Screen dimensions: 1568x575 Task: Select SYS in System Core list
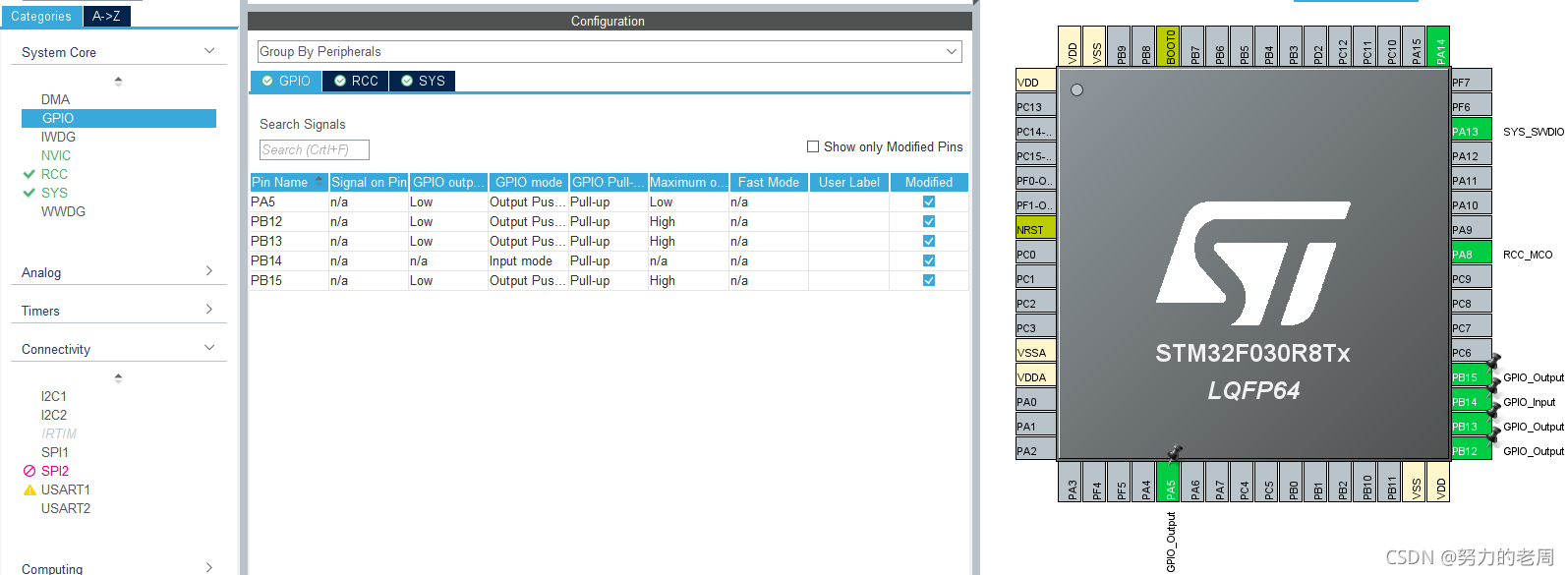pos(54,193)
